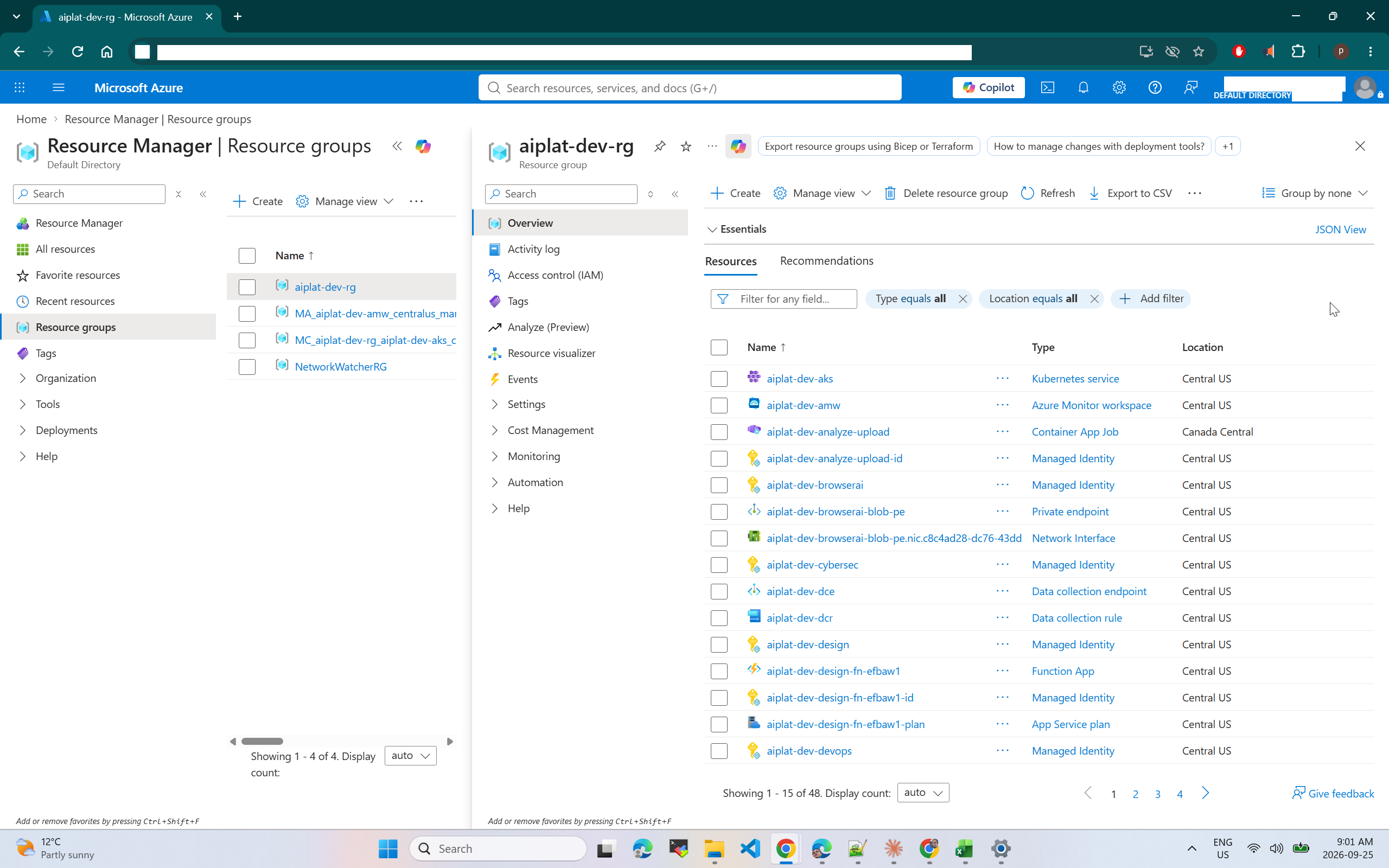Image resolution: width=1389 pixels, height=868 pixels.
Task: Pin aiplat-dev-rg to dashboard
Action: (x=659, y=146)
